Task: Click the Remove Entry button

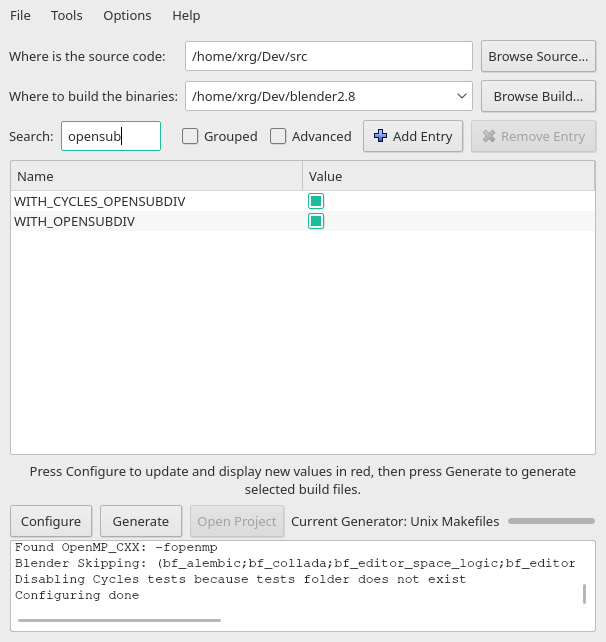Action: pos(533,136)
